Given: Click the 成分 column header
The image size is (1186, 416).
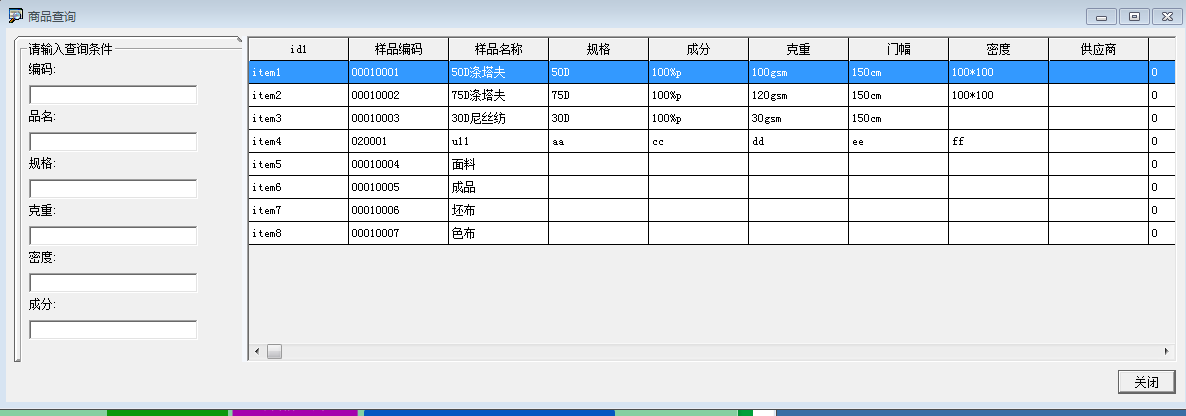Looking at the screenshot, I should 698,49.
